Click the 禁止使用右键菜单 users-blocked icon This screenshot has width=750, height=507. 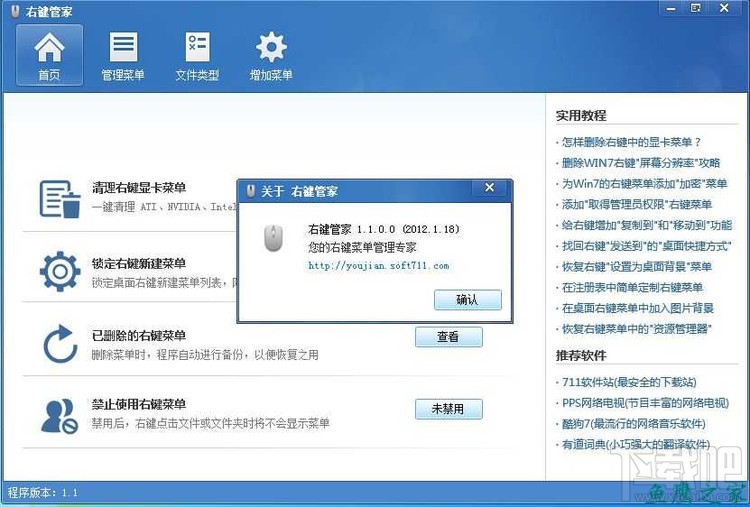pos(60,416)
